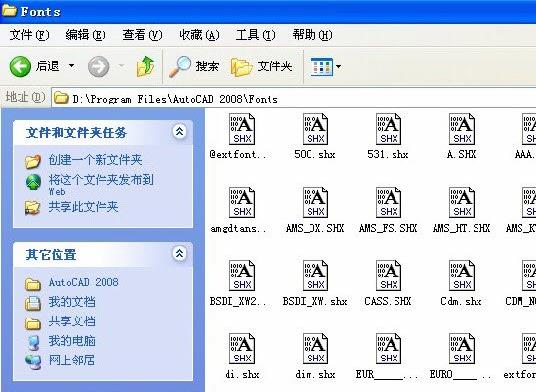Open the Forward button history dropdown
Screen dimensions: 536x392
pyautogui.click(x=122, y=65)
